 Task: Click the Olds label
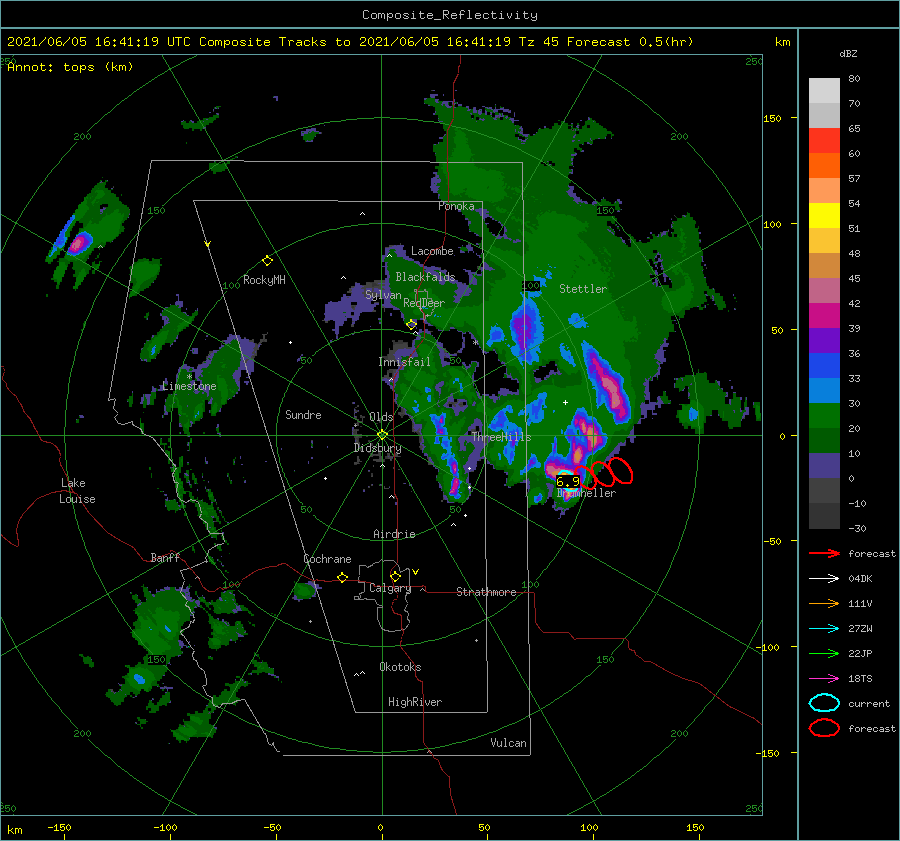tap(381, 417)
